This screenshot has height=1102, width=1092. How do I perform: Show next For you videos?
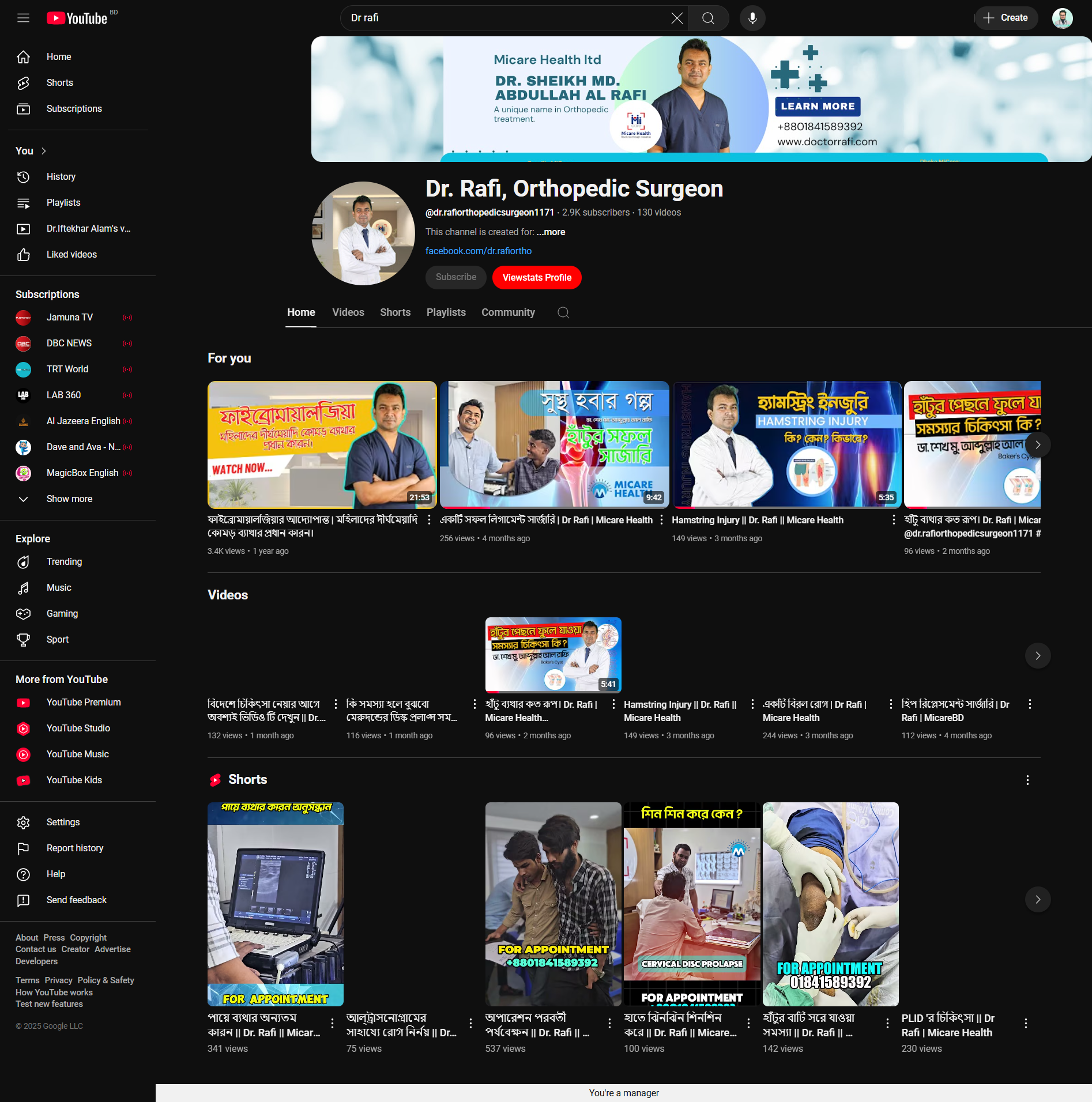(1038, 445)
